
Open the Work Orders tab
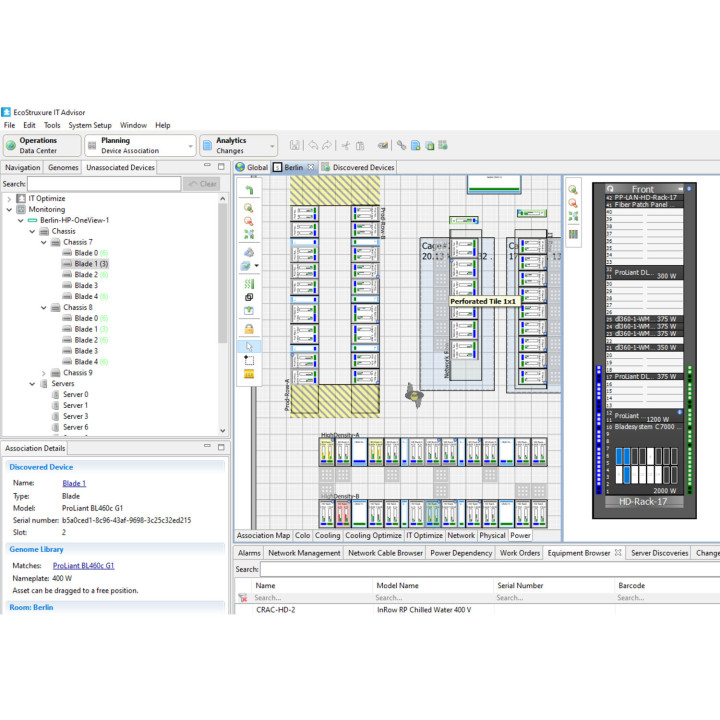520,553
